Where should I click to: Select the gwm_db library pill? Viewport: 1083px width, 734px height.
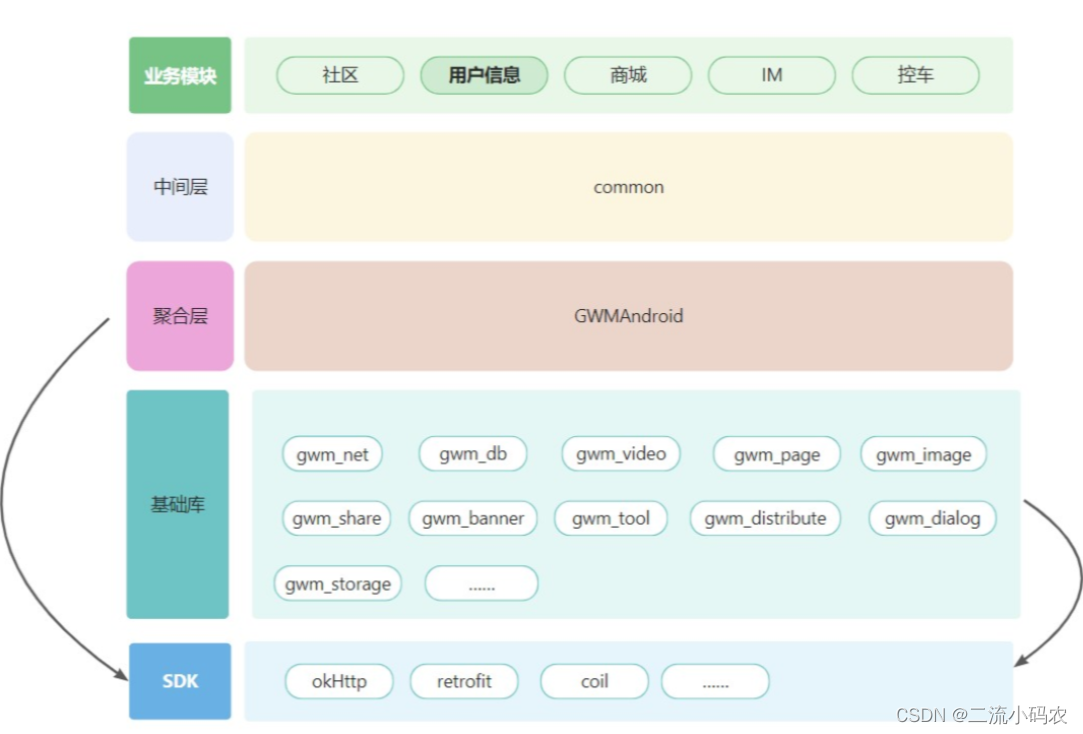coord(473,454)
